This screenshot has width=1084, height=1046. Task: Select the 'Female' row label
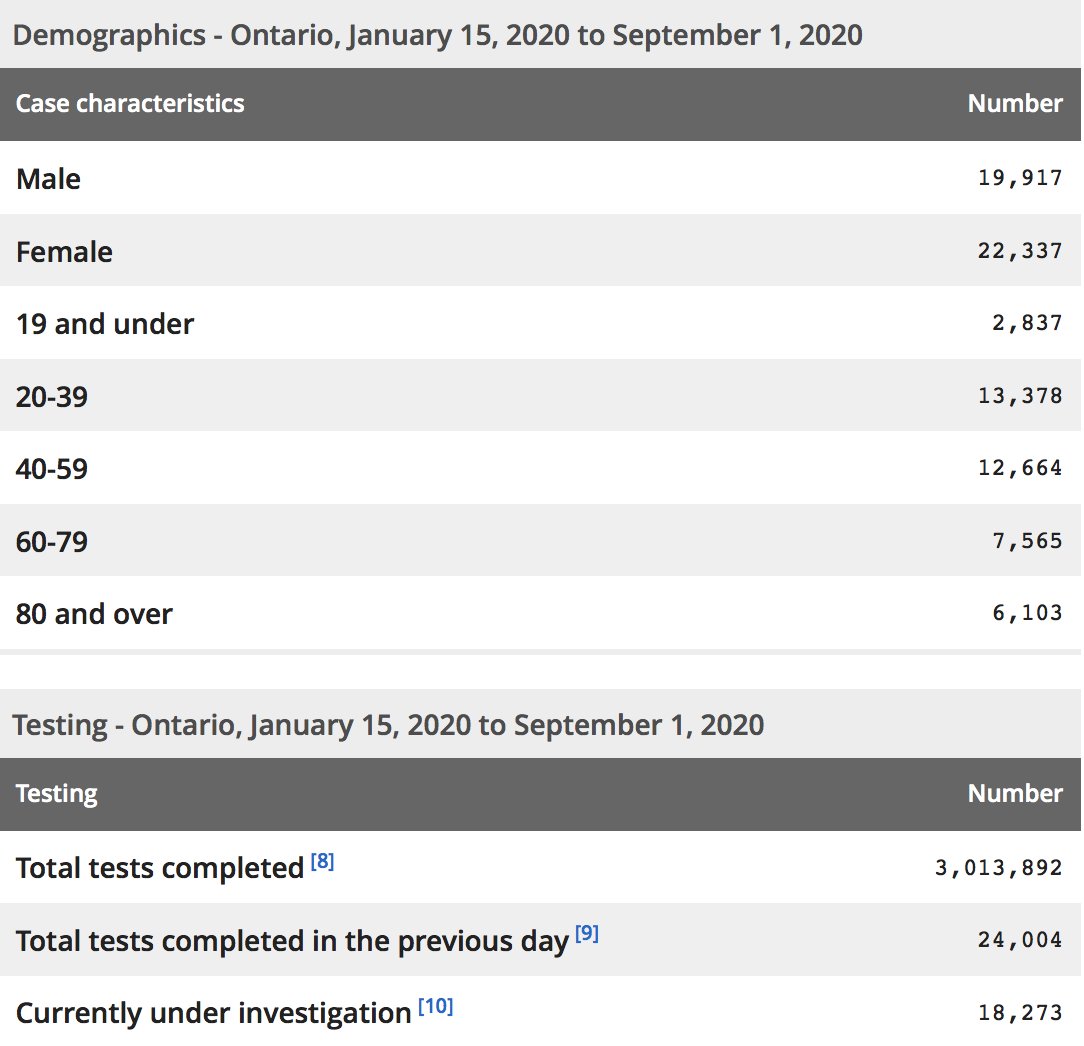[64, 252]
